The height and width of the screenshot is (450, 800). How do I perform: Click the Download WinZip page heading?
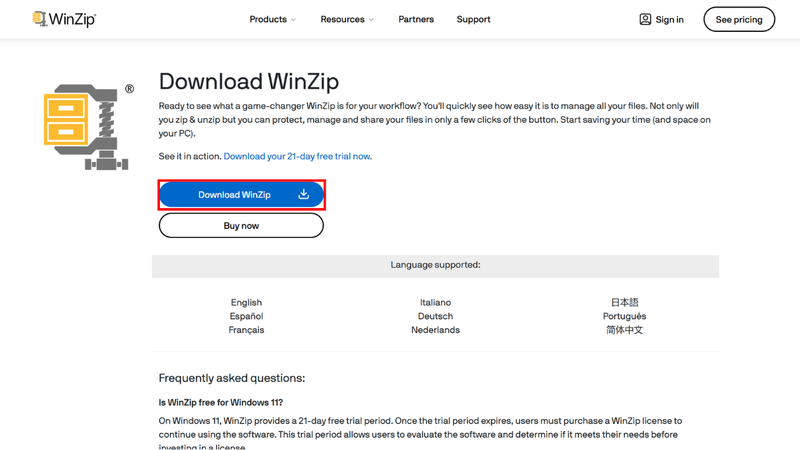248,82
